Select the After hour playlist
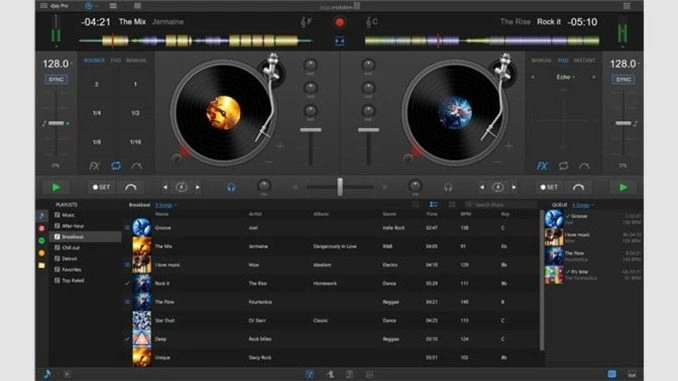The height and width of the screenshot is (381, 678). tap(86, 226)
